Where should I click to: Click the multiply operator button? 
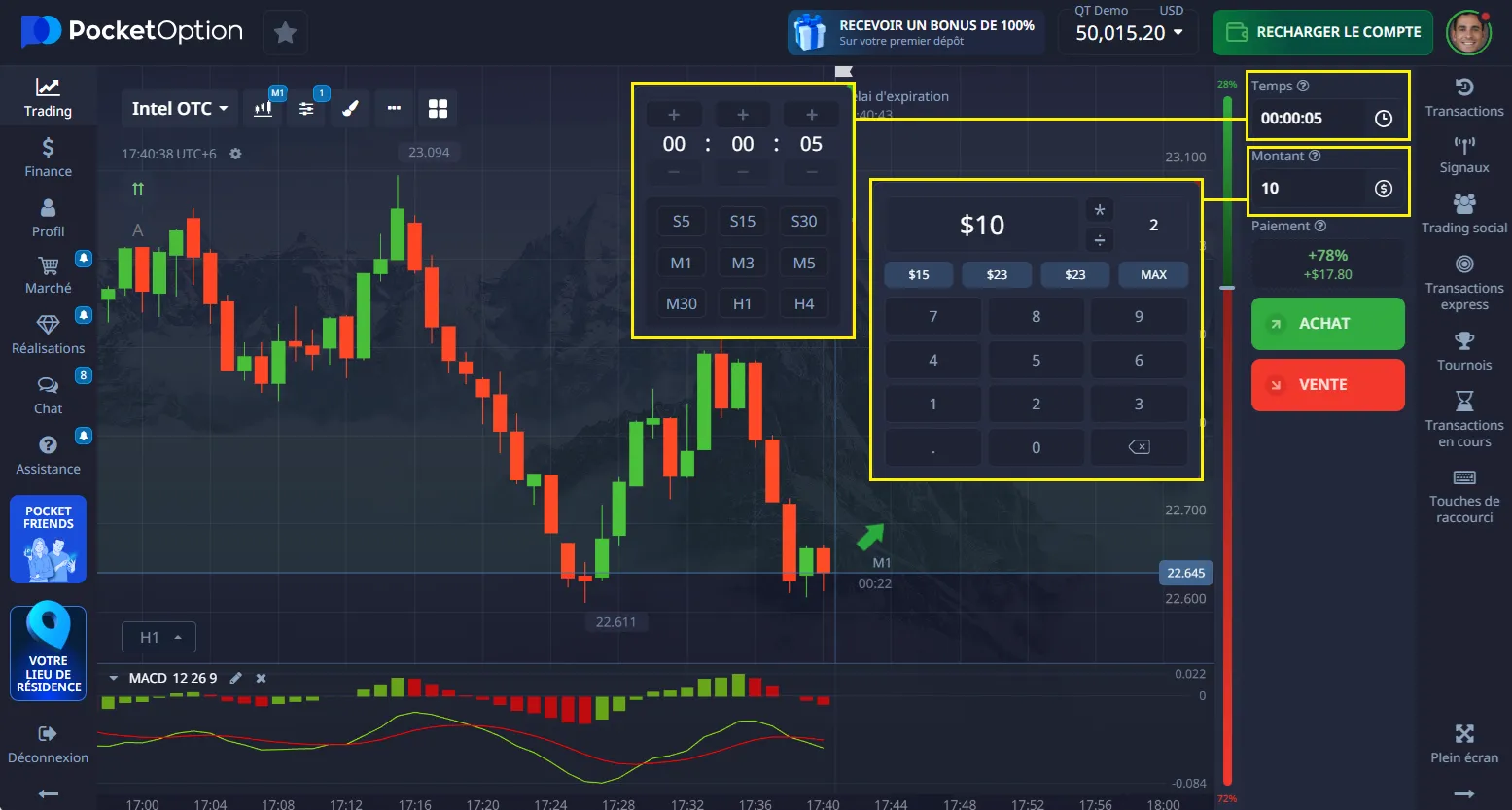[1100, 211]
